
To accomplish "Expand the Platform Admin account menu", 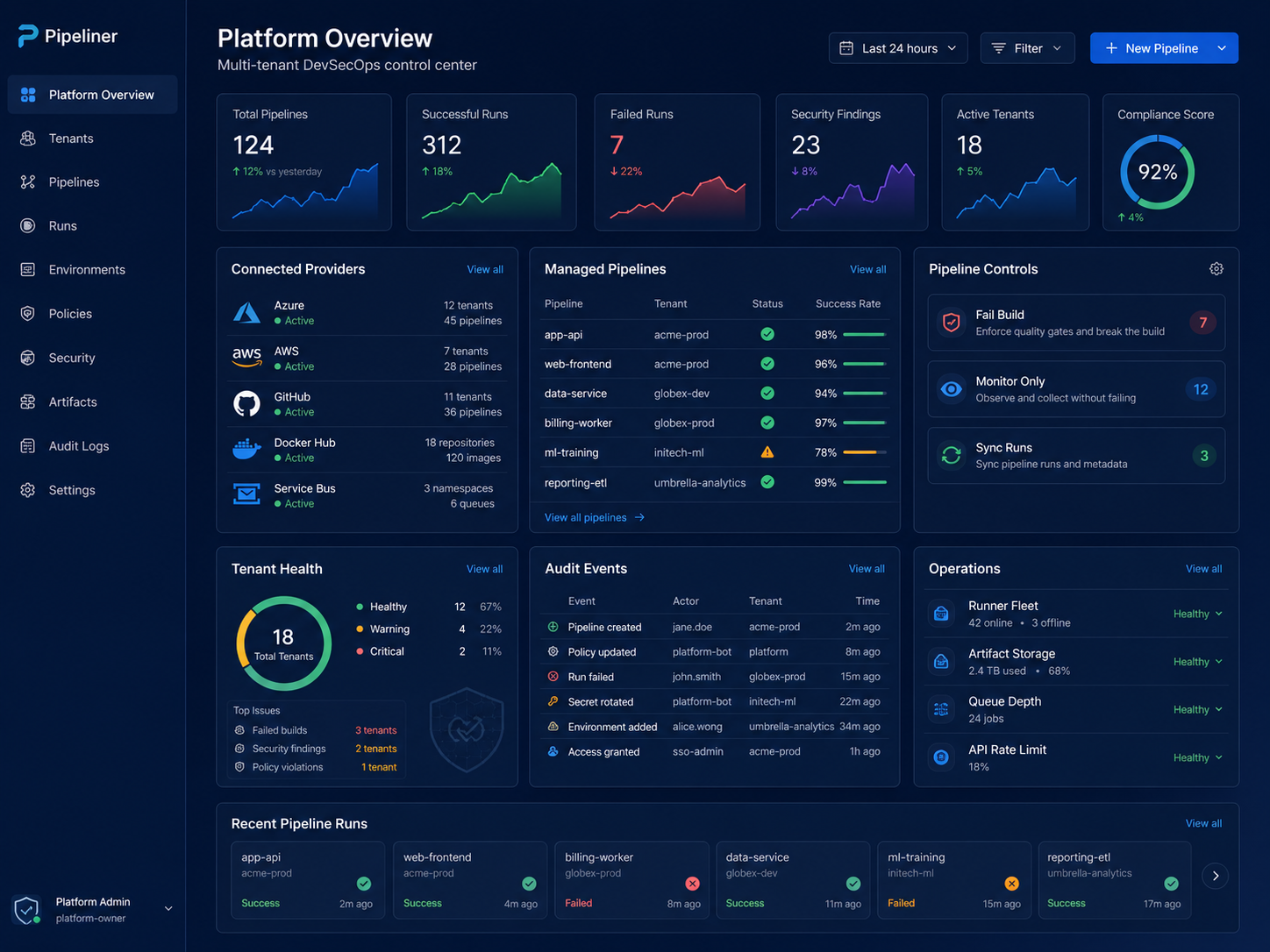I will click(168, 909).
